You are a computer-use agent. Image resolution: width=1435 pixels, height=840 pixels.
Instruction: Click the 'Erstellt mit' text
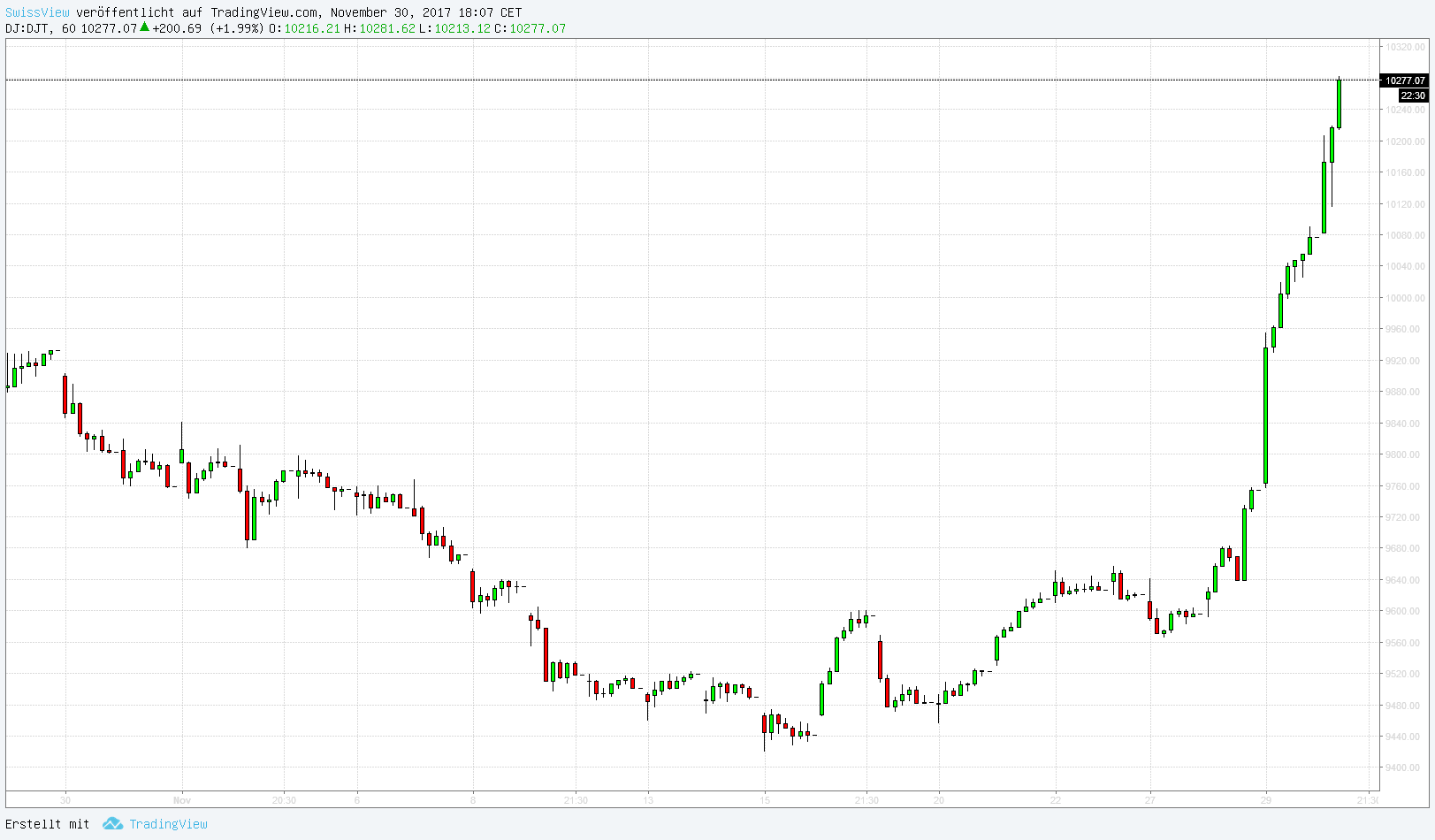pyautogui.click(x=48, y=824)
